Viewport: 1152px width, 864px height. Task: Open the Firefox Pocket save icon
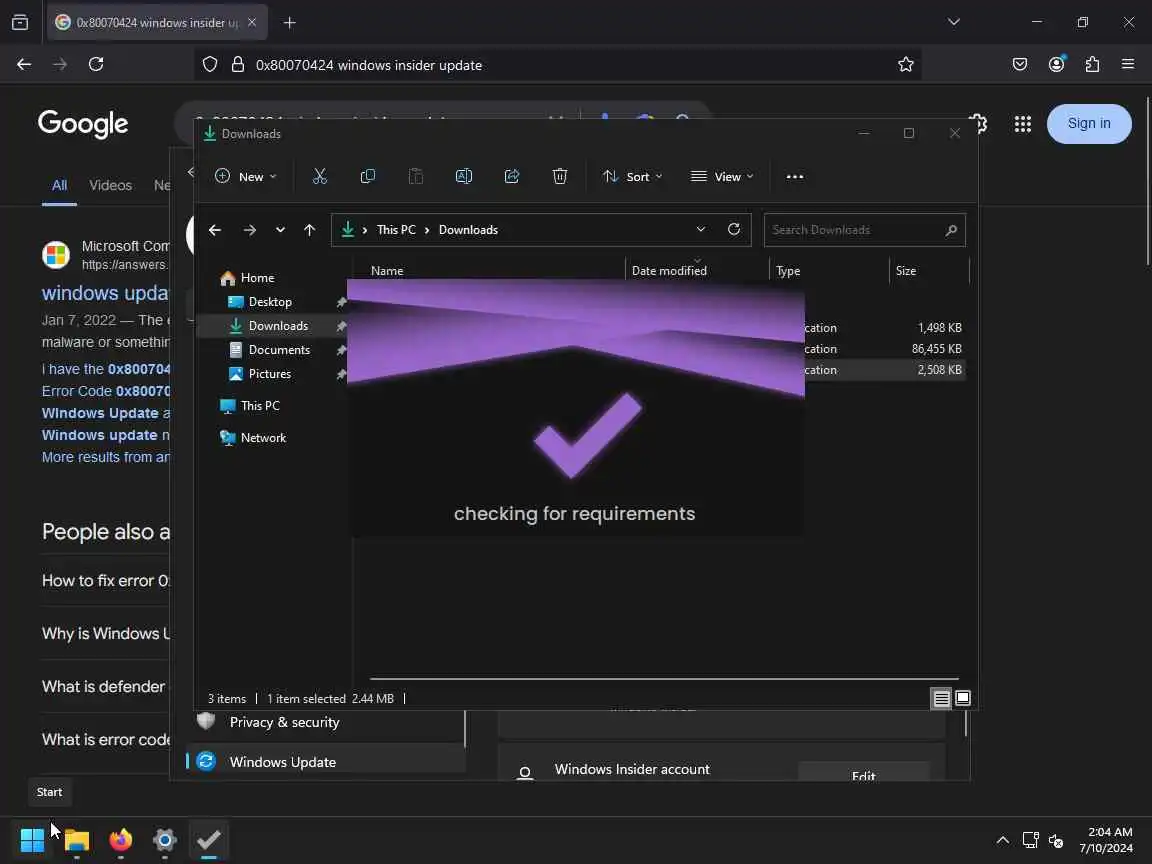1020,65
